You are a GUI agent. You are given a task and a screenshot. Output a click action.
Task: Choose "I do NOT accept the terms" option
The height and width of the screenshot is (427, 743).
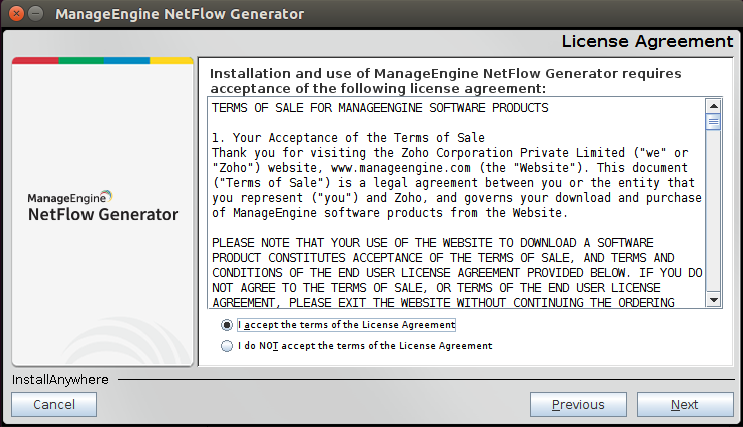tap(228, 346)
